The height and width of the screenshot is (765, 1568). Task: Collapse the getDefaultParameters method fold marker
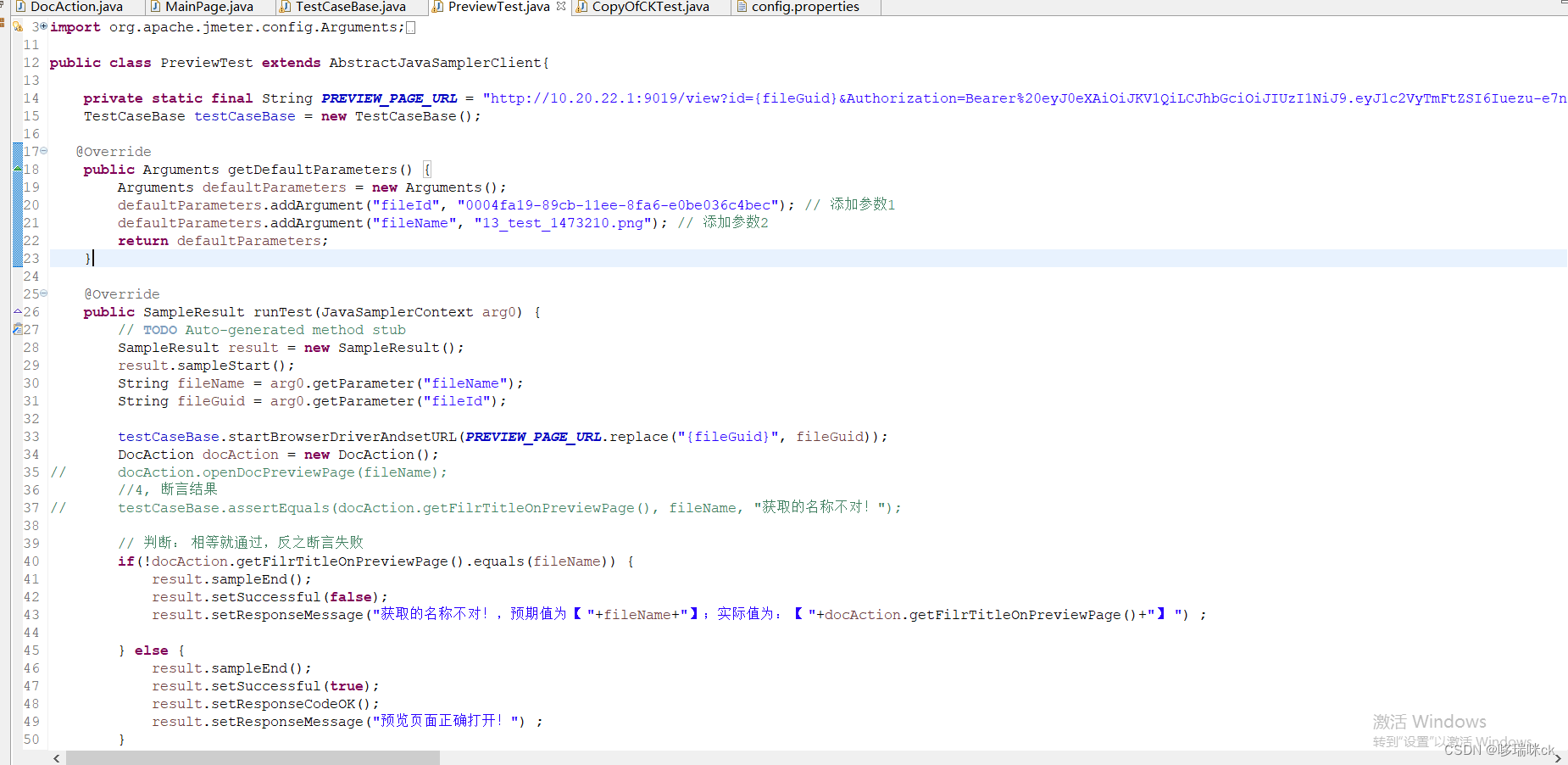point(42,151)
